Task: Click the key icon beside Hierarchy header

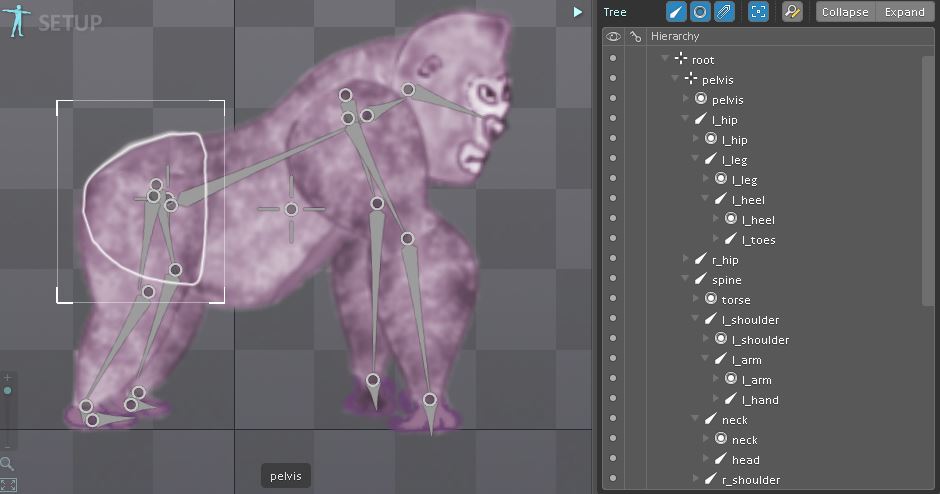Action: pyautogui.click(x=635, y=37)
